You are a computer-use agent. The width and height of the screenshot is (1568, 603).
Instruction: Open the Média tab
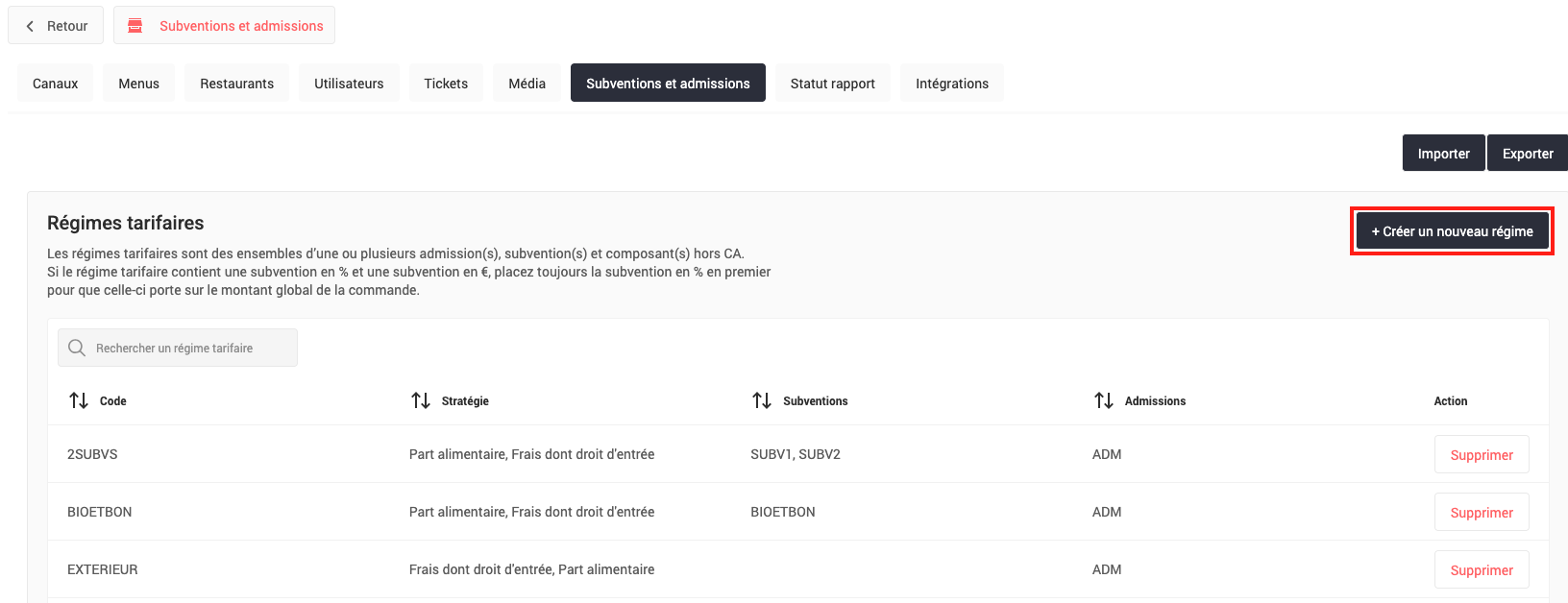tap(527, 84)
